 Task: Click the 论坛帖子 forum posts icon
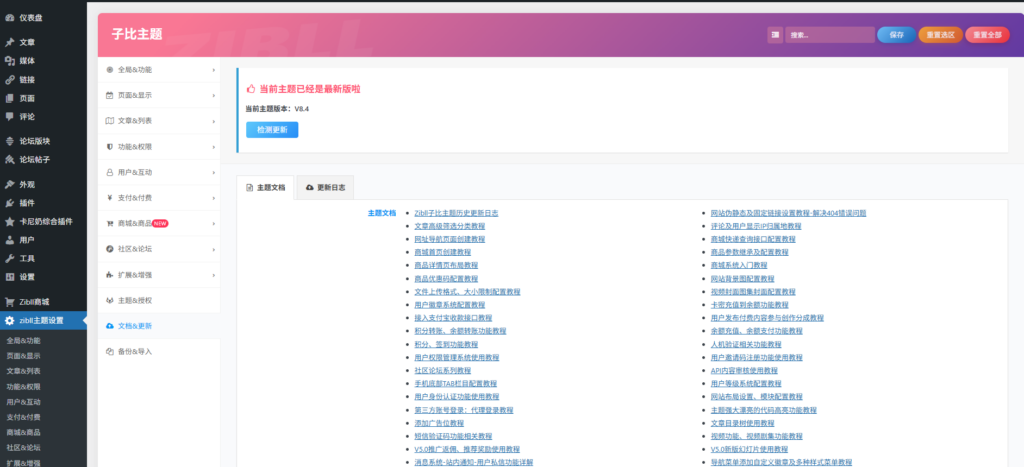coord(9,159)
